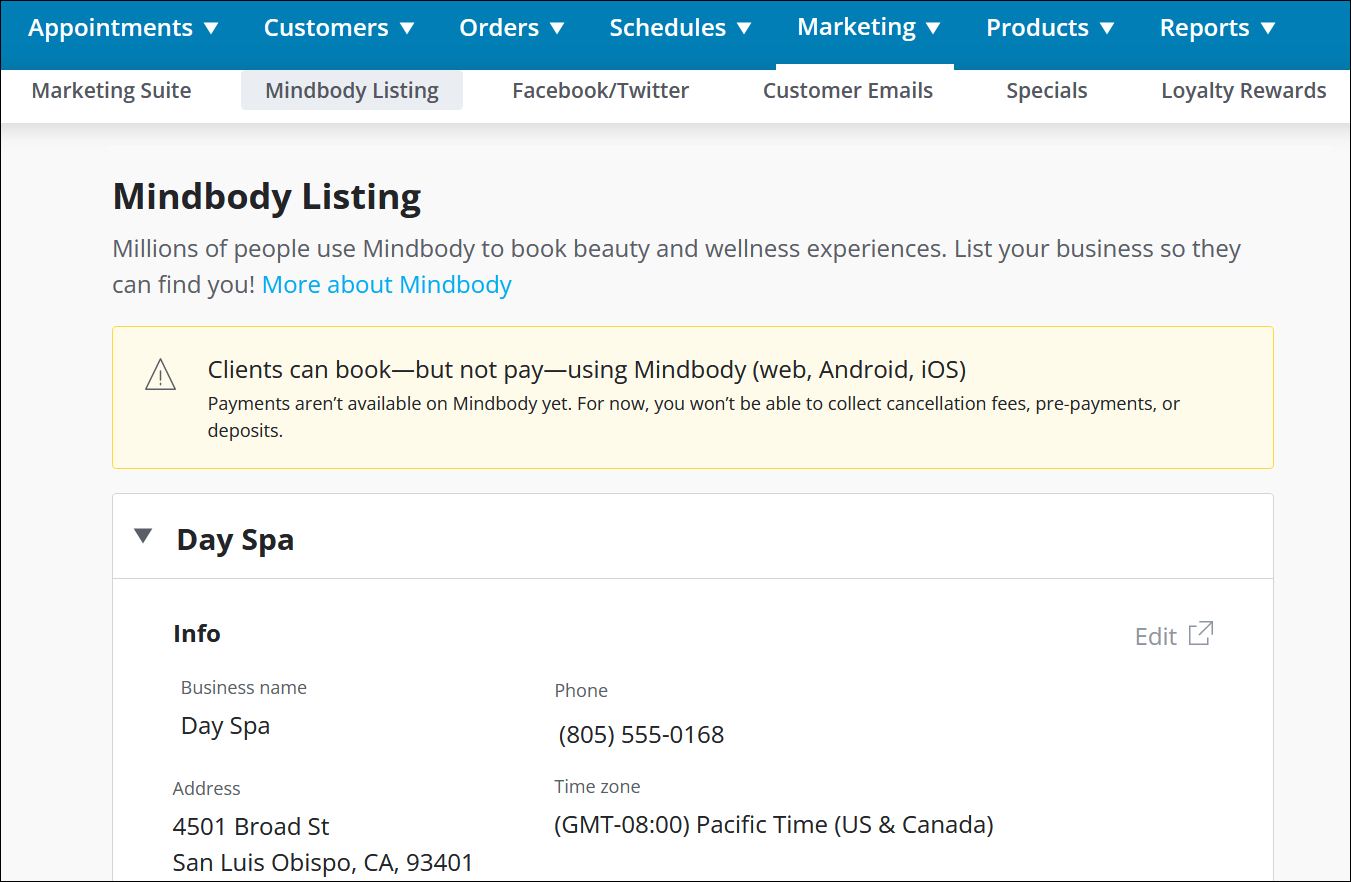This screenshot has width=1351, height=882.
Task: Collapse the Day Spa section
Action: coord(143,536)
